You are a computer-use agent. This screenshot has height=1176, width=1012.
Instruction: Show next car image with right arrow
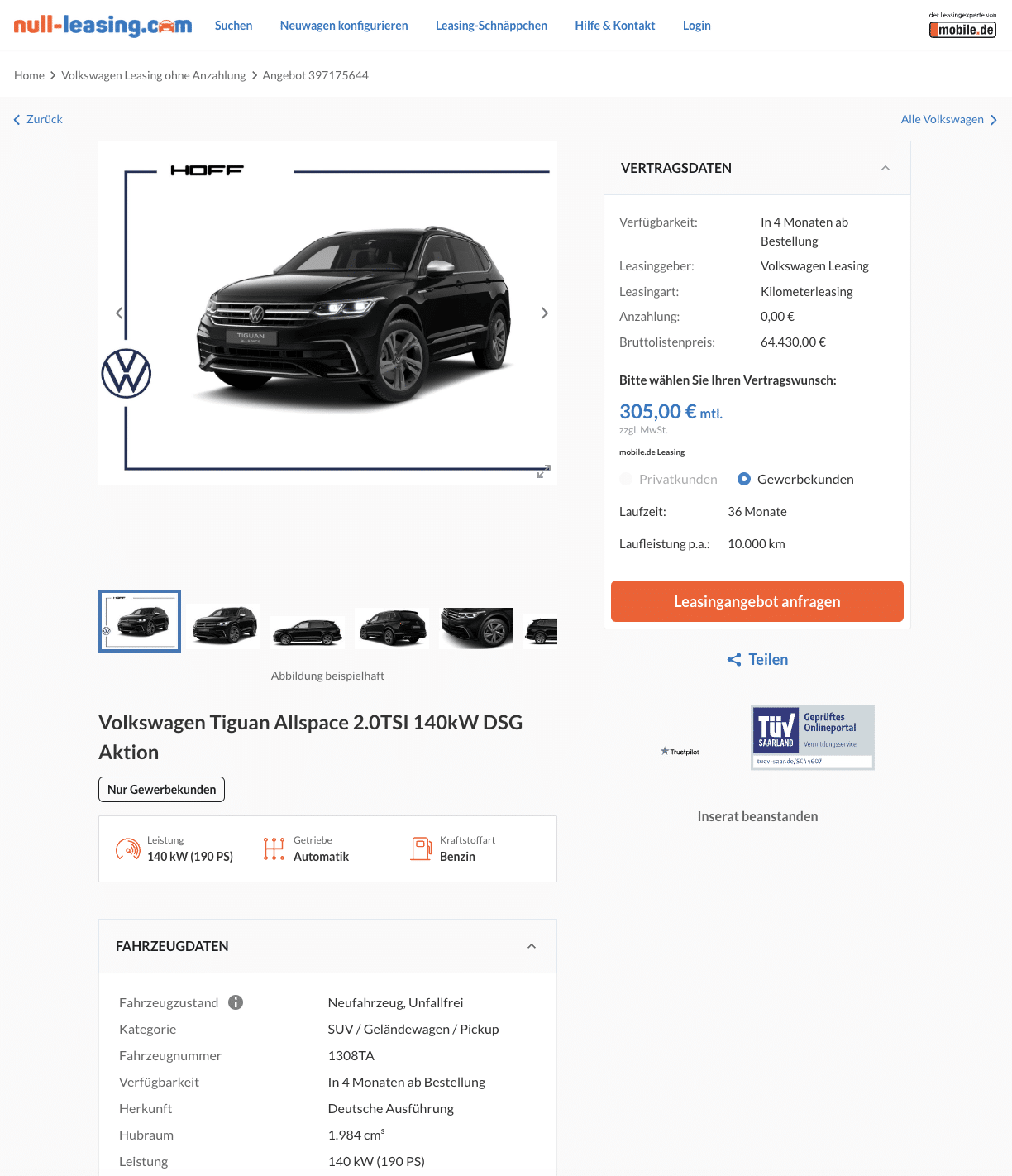pos(544,313)
